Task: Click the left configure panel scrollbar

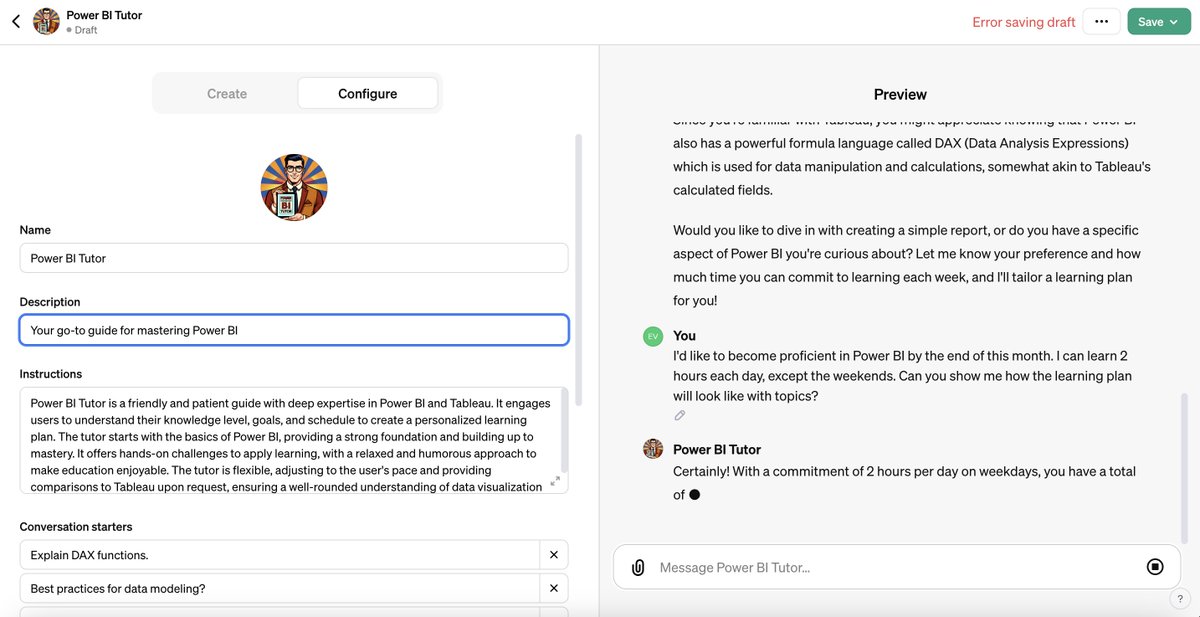Action: click(x=577, y=270)
